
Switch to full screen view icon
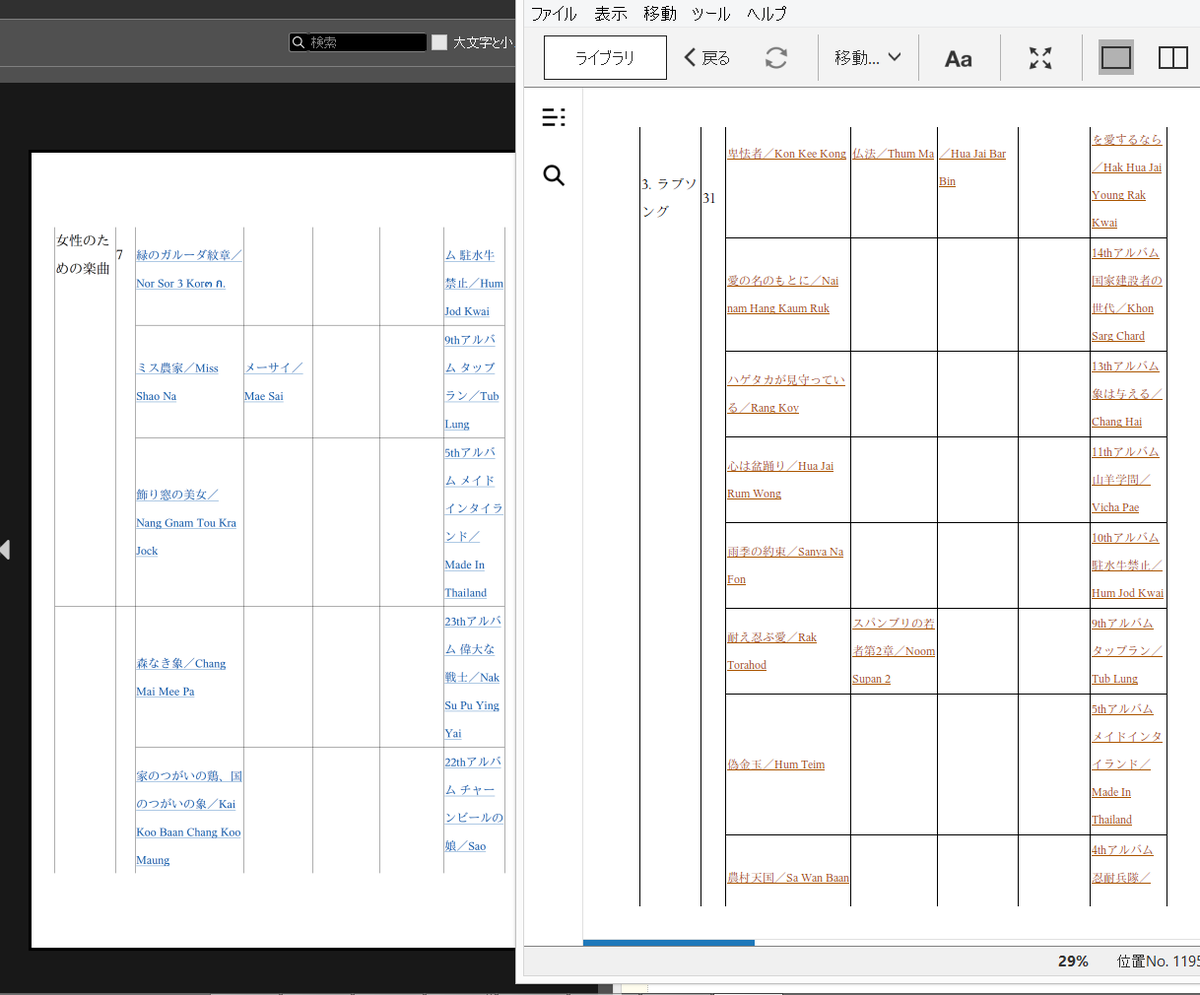click(x=1041, y=58)
